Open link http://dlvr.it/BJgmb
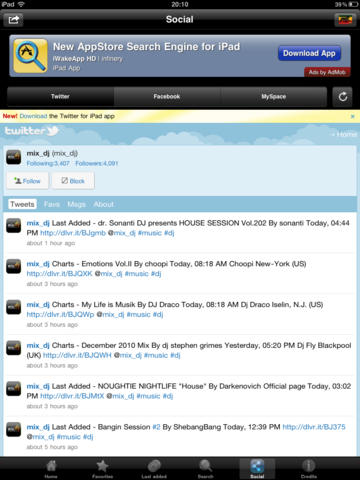 tap(73, 233)
